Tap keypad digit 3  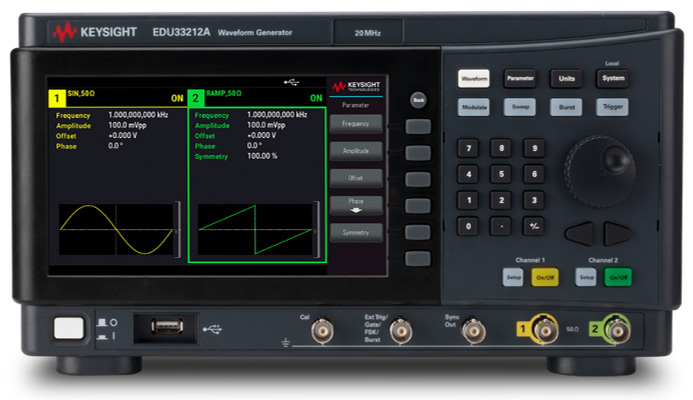point(534,200)
